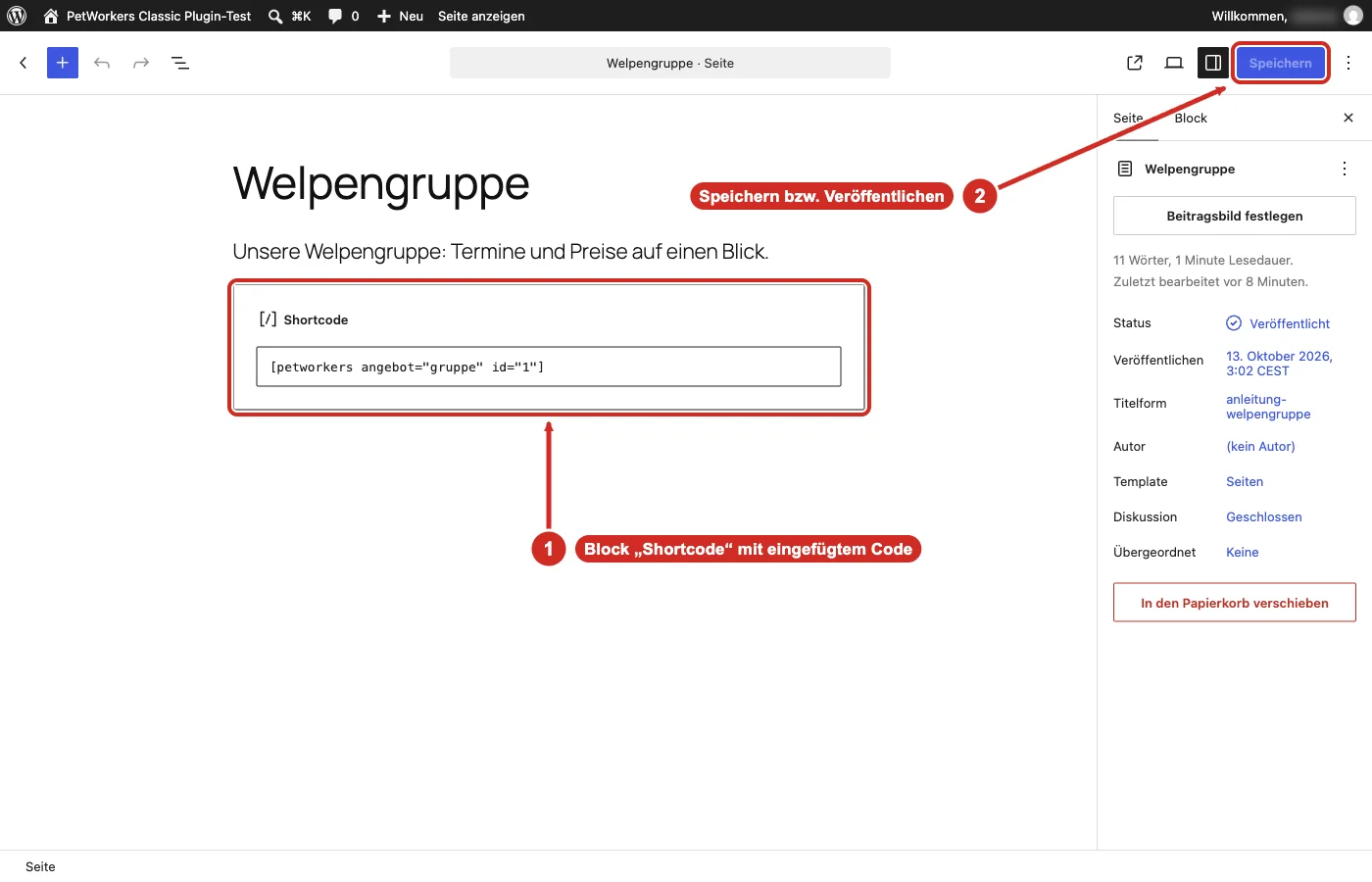Open the device preview laptop icon
The width and height of the screenshot is (1372, 882).
click(1174, 63)
